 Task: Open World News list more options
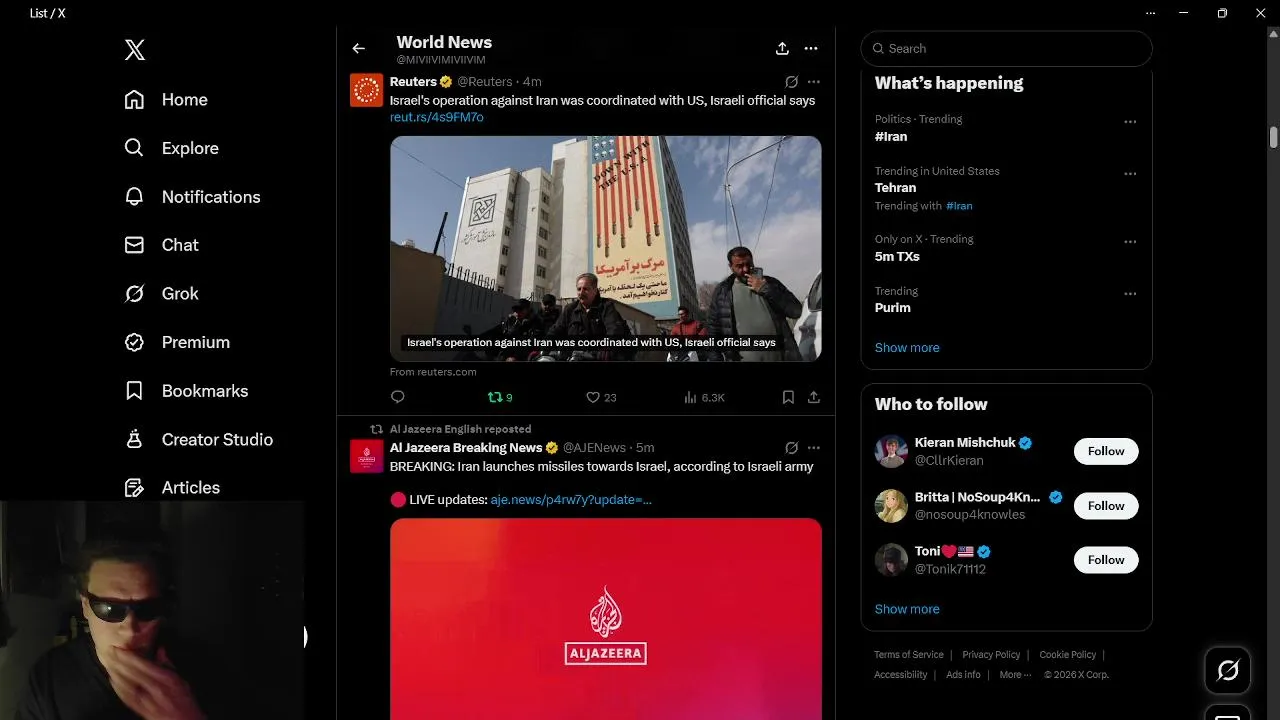coord(811,48)
